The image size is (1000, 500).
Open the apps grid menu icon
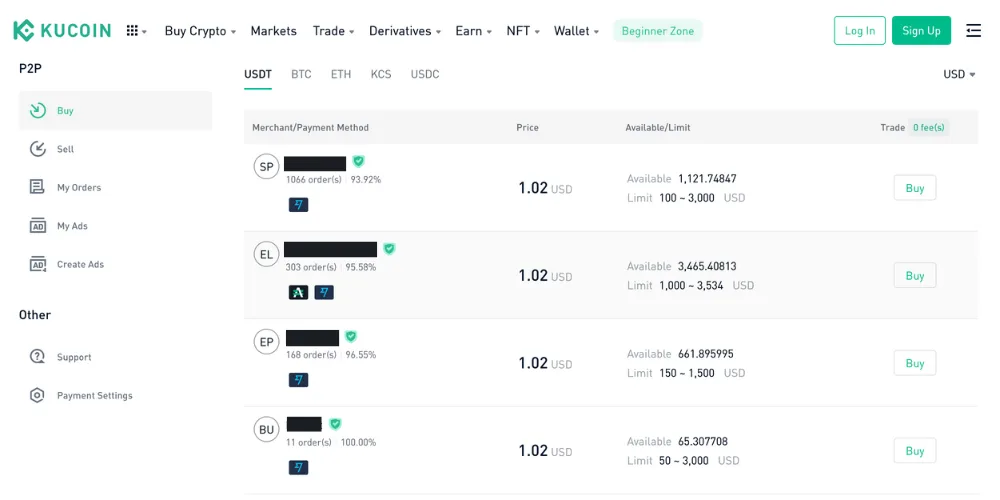pyautogui.click(x=132, y=31)
